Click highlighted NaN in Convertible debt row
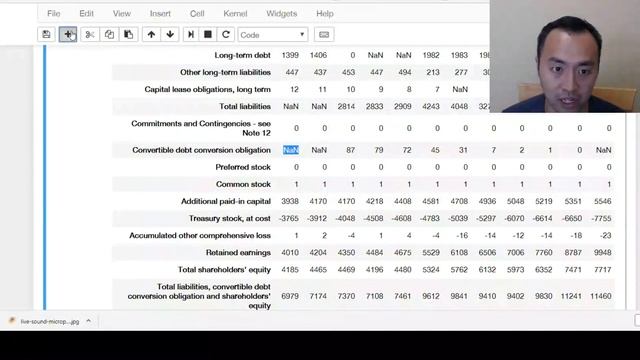Image resolution: width=640 pixels, height=360 pixels. 291,150
